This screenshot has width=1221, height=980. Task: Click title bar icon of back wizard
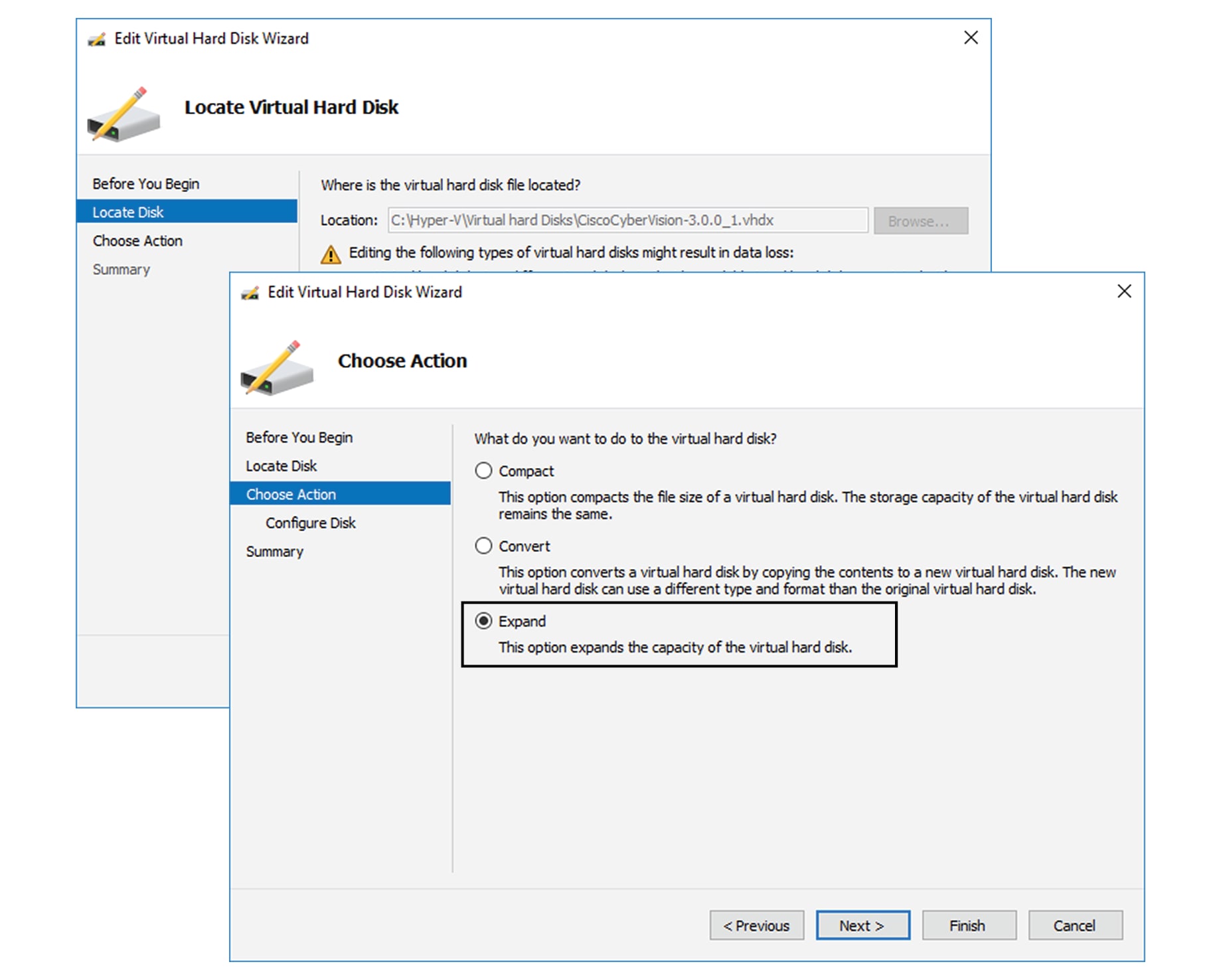coord(97,39)
